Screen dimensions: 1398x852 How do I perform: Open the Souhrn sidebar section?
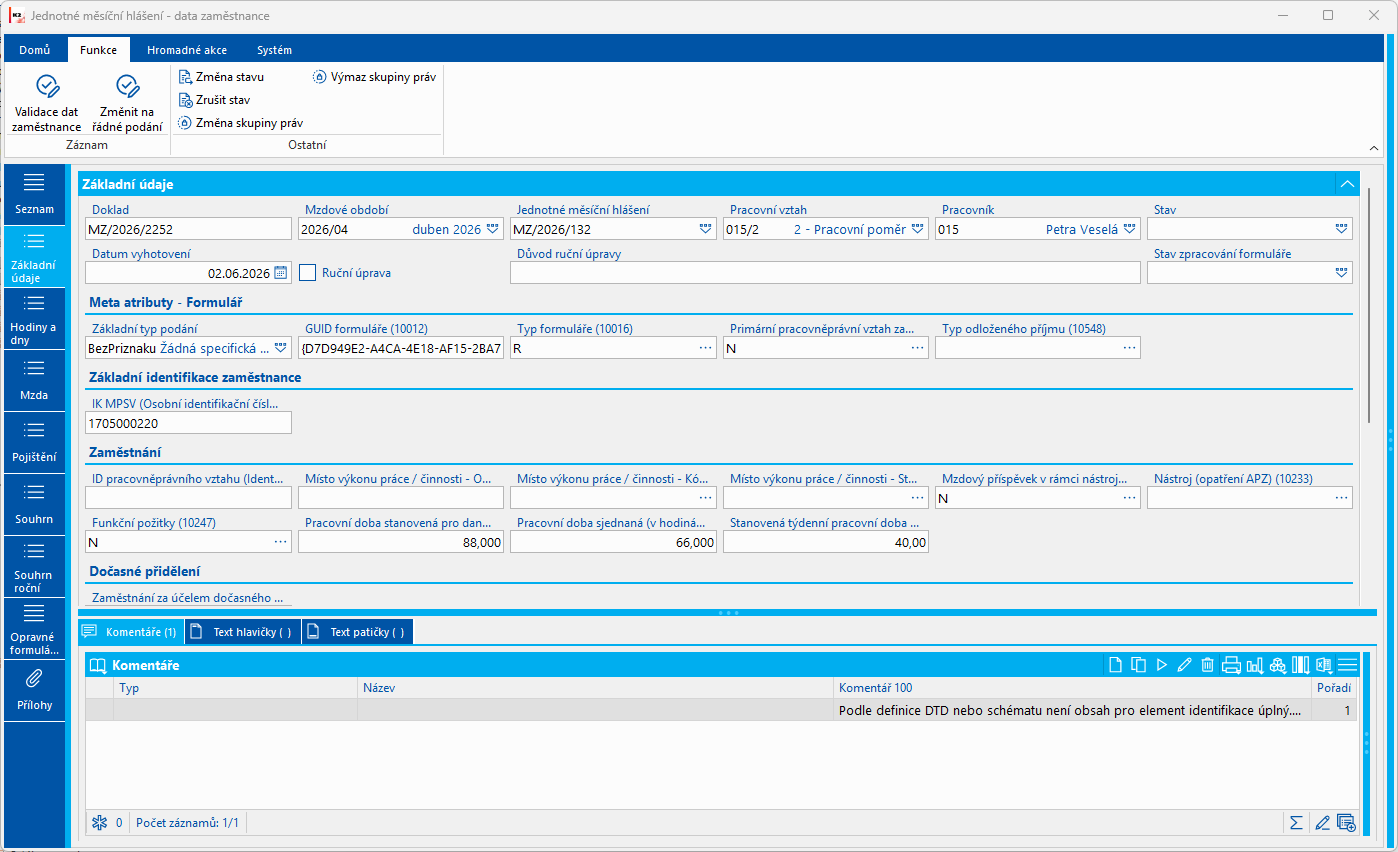[x=34, y=504]
